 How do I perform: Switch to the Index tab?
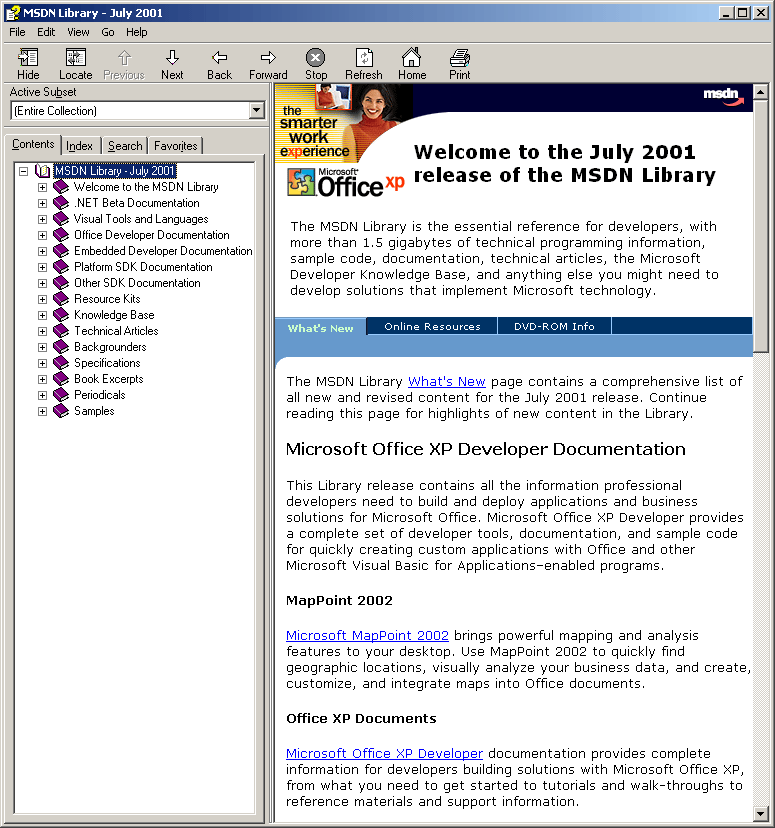click(x=79, y=146)
